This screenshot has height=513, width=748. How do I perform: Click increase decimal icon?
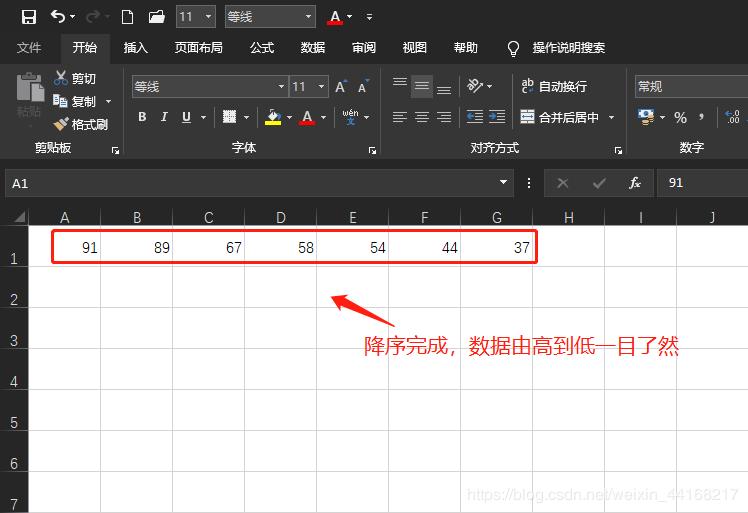point(732,117)
